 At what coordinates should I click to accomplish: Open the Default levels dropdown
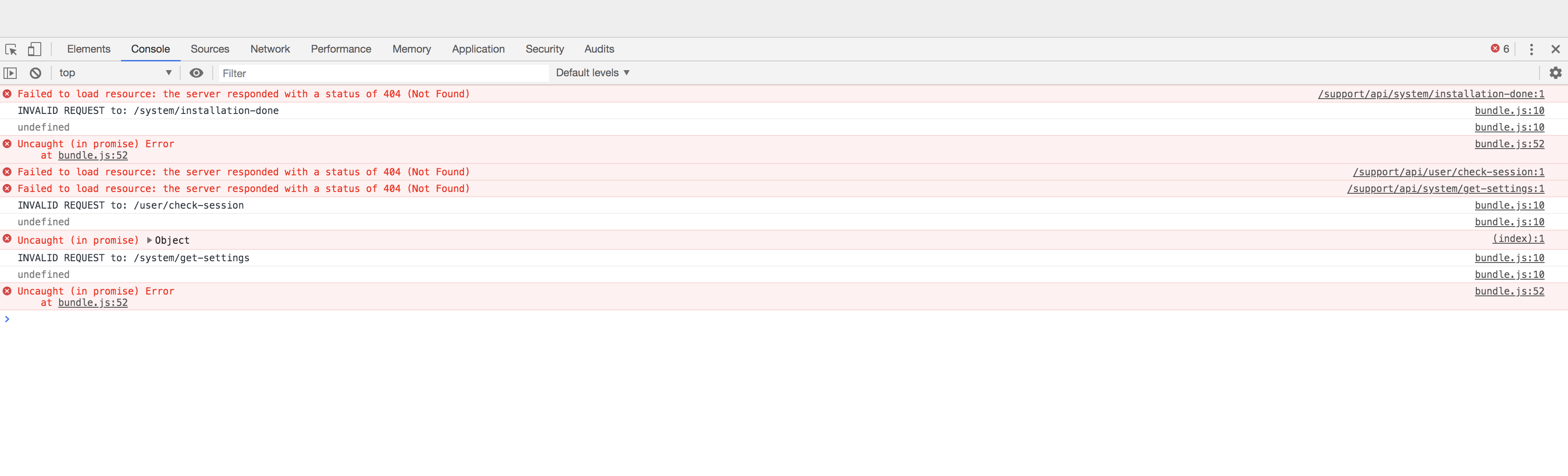pyautogui.click(x=592, y=72)
